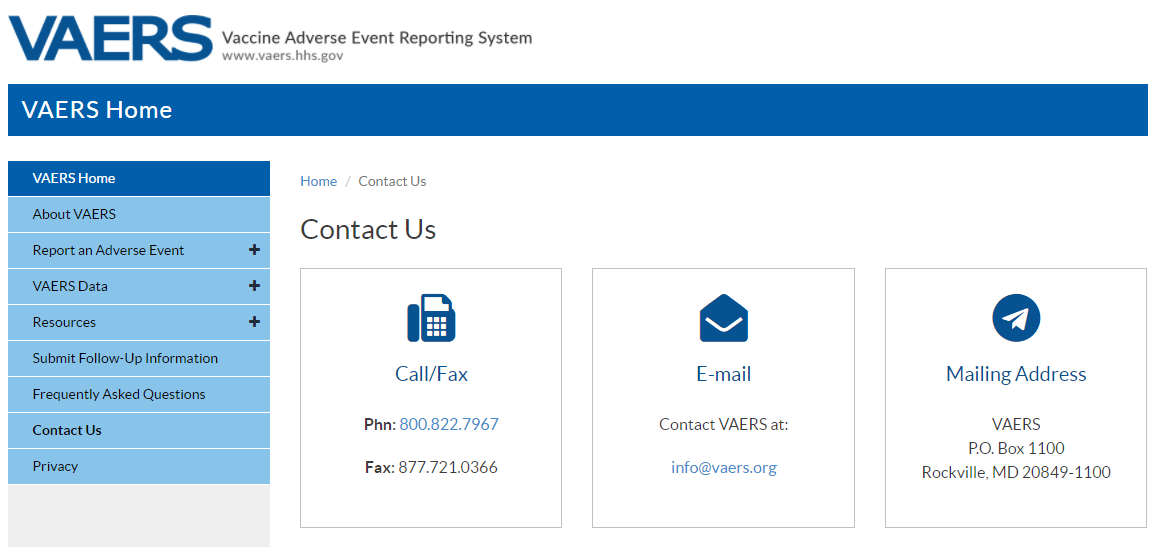Open VAERS Home in sidebar
The width and height of the screenshot is (1162, 547).
[139, 179]
